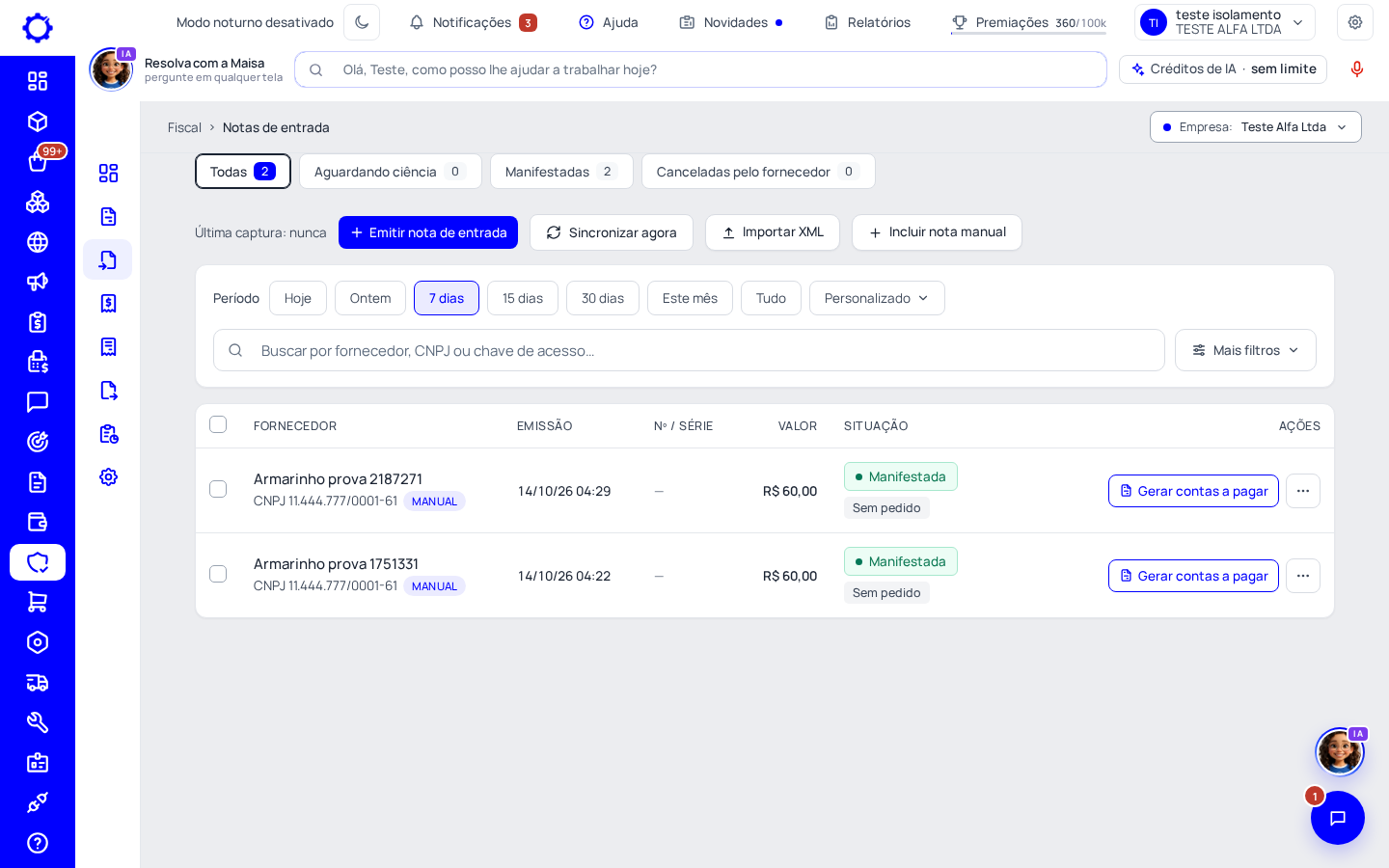The width and height of the screenshot is (1389, 868).
Task: Open the truck icon in the left sidebar
Action: [x=38, y=683]
